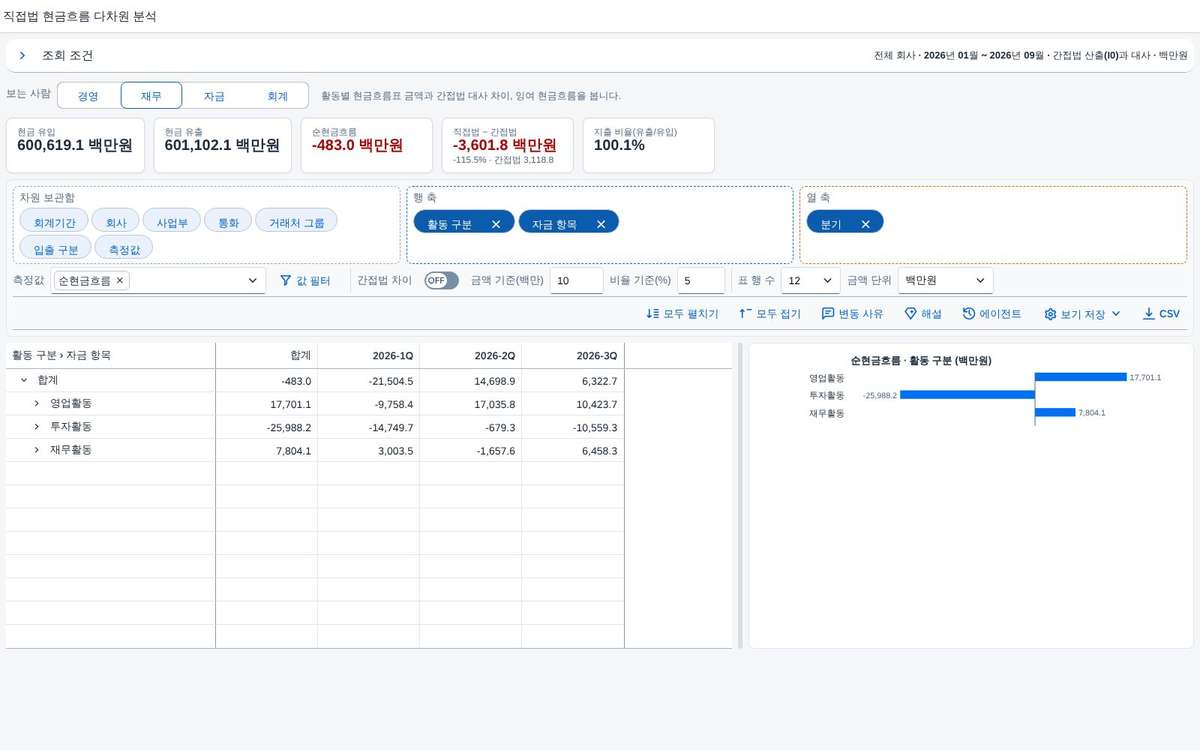Image resolution: width=1200 pixels, height=750 pixels.
Task: Click the 합계 column header
Action: pos(267,355)
